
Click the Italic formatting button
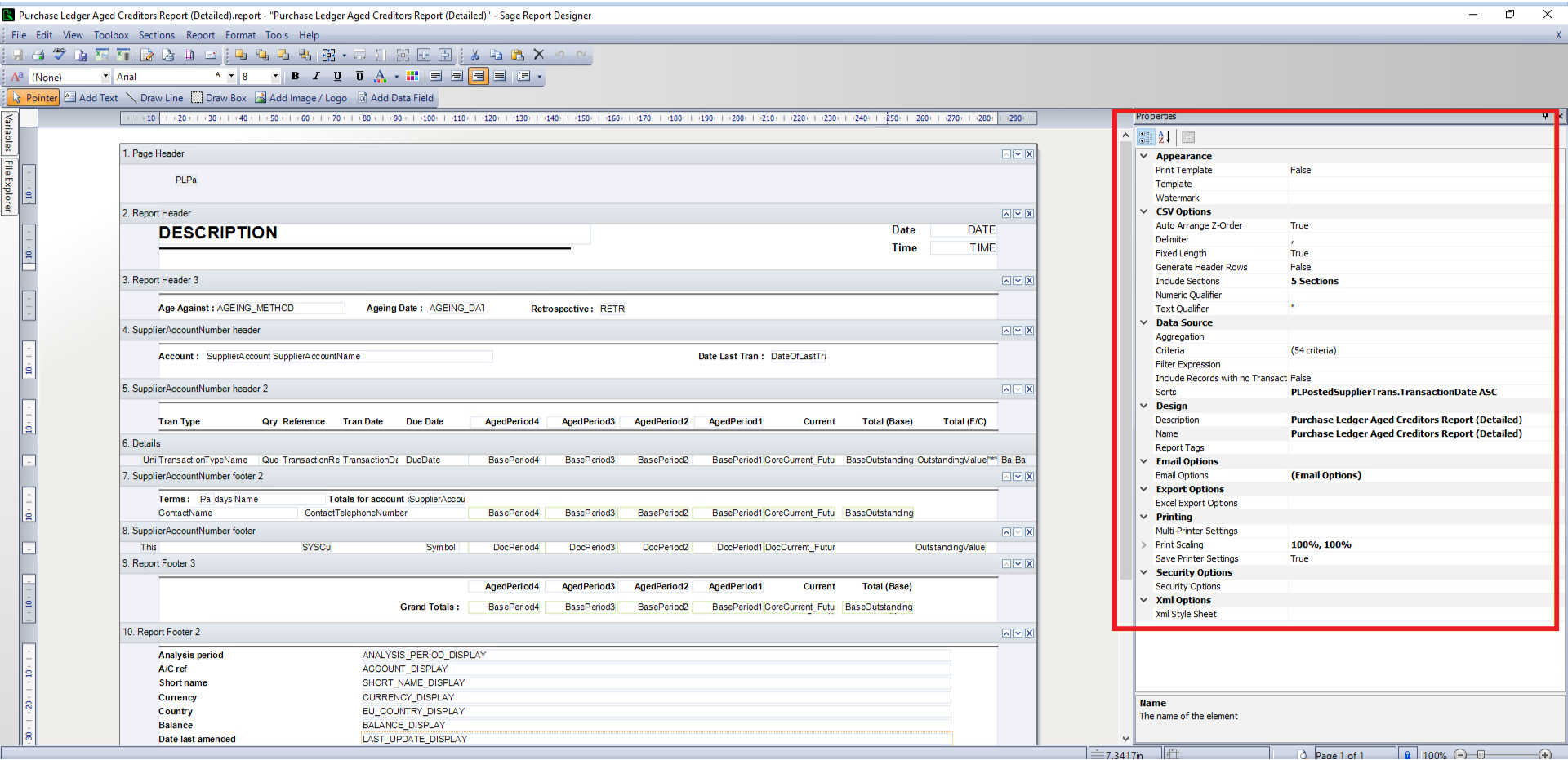point(316,77)
